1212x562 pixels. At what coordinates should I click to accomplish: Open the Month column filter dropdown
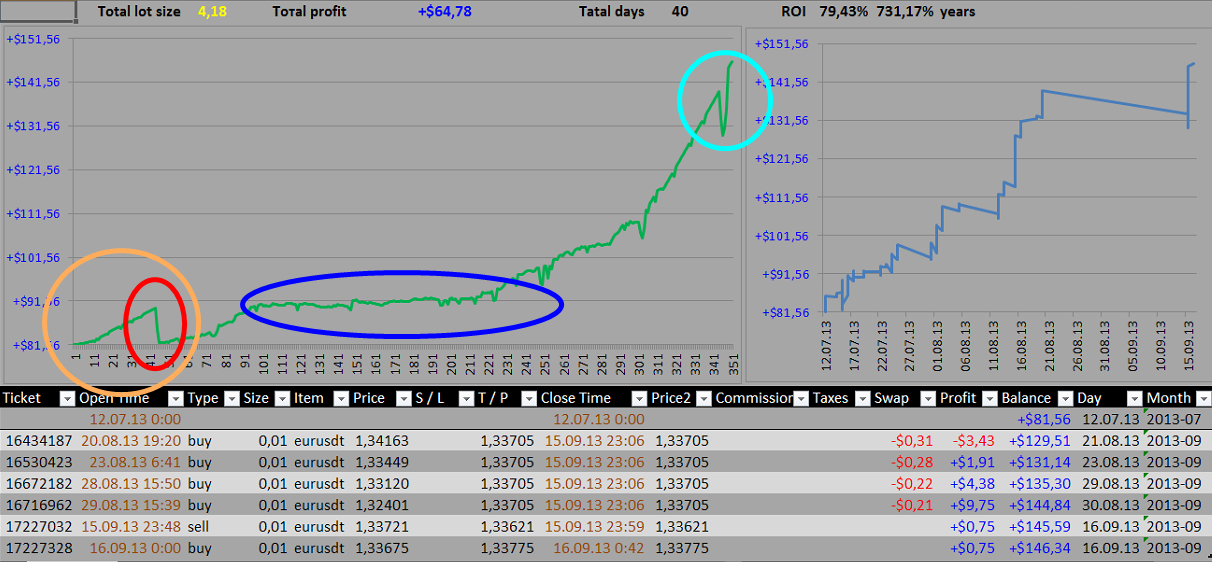tap(1202, 398)
